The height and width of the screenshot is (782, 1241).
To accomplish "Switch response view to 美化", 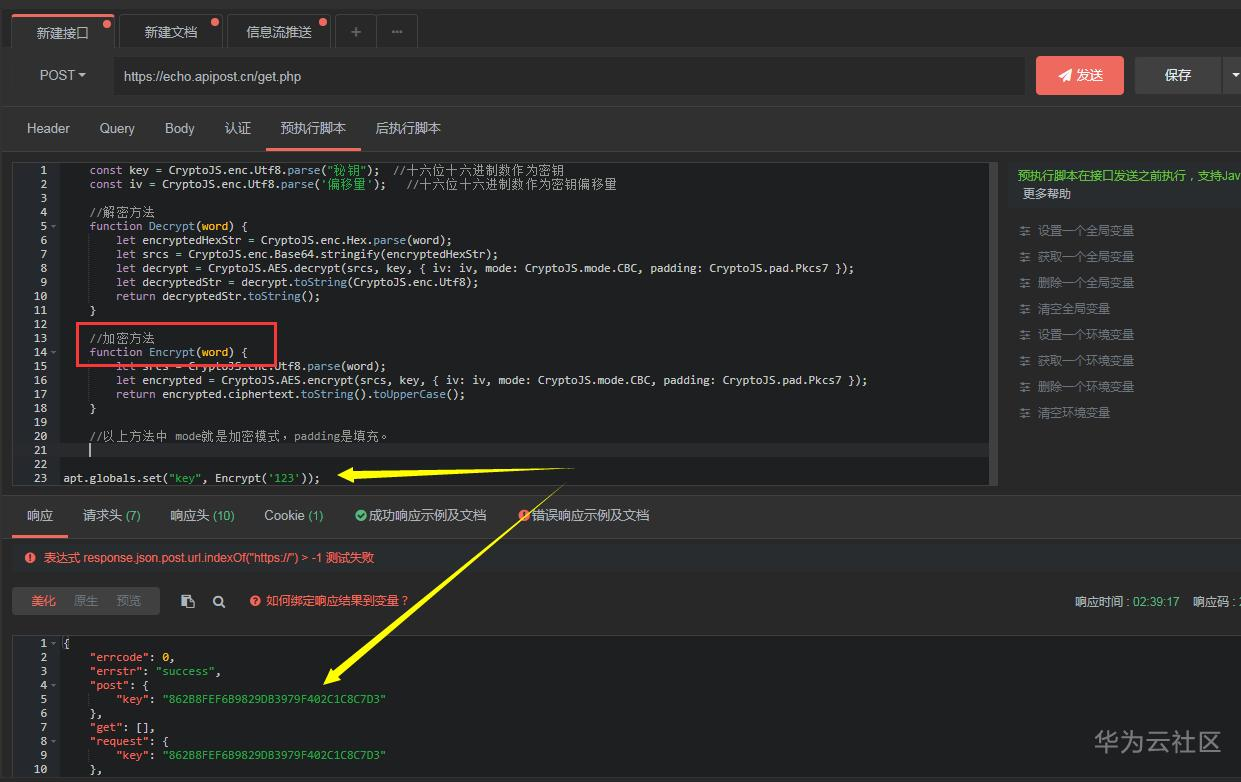I will coord(43,601).
